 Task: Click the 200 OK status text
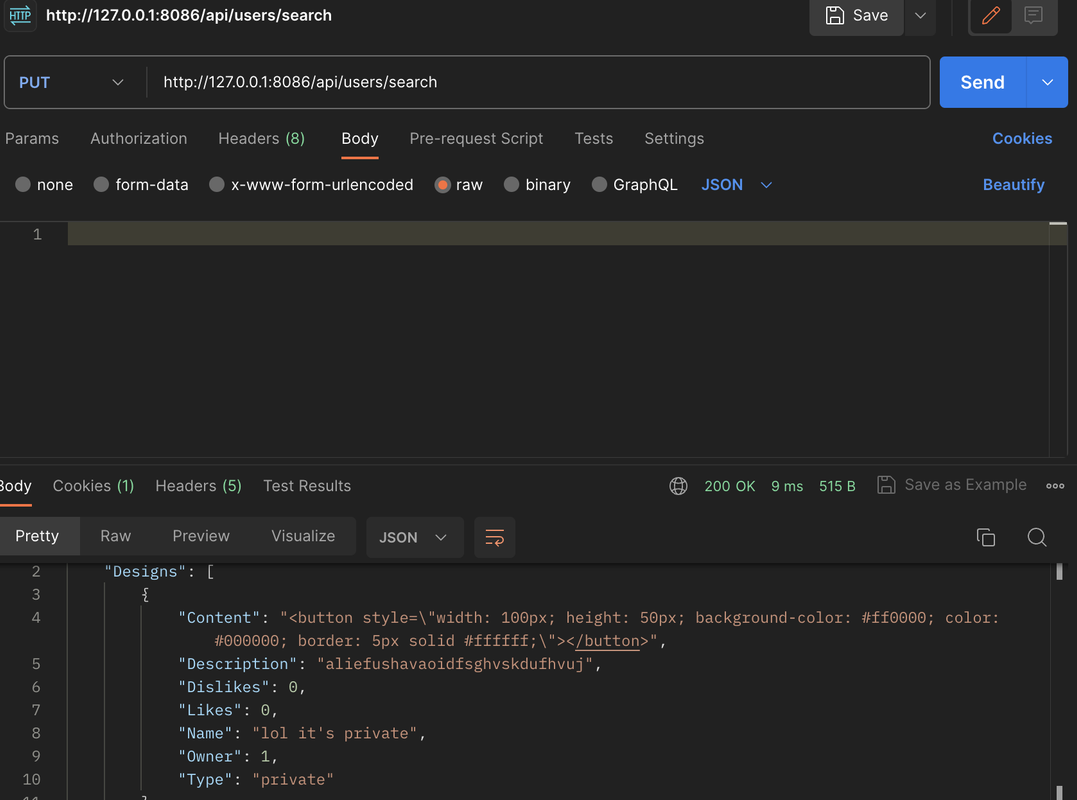[729, 486]
